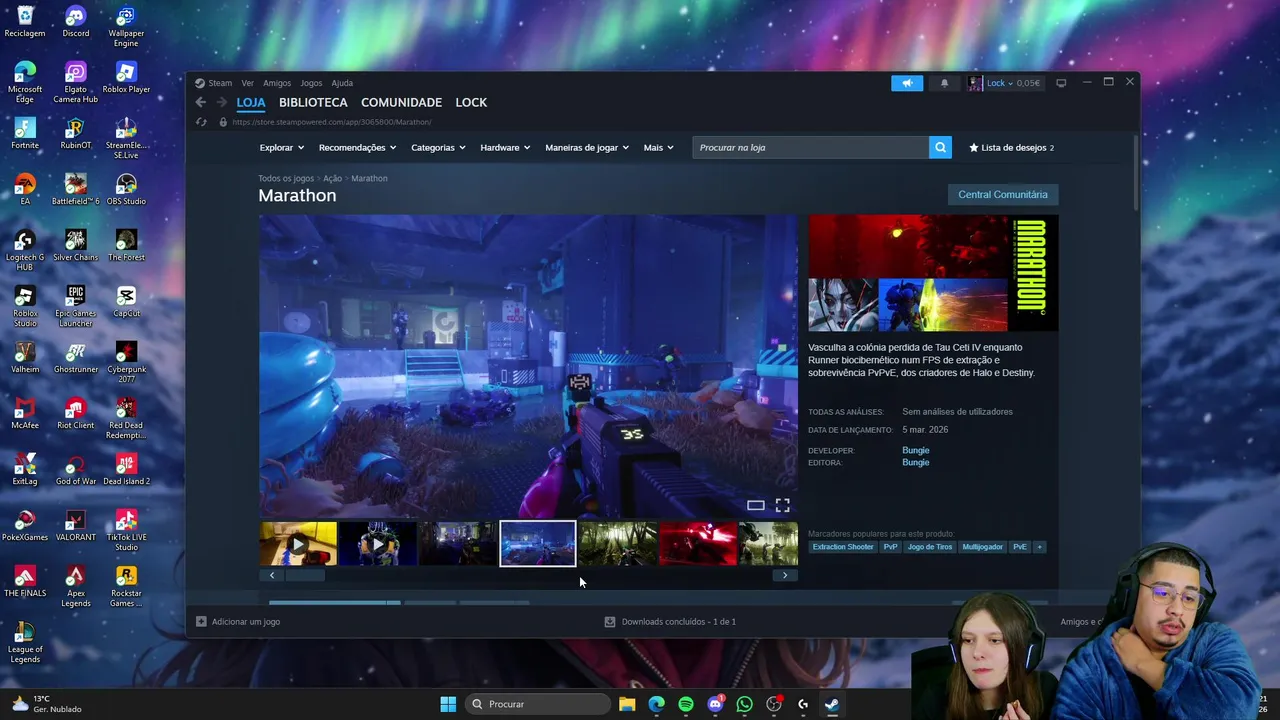Open the Ver menu

coord(247,83)
